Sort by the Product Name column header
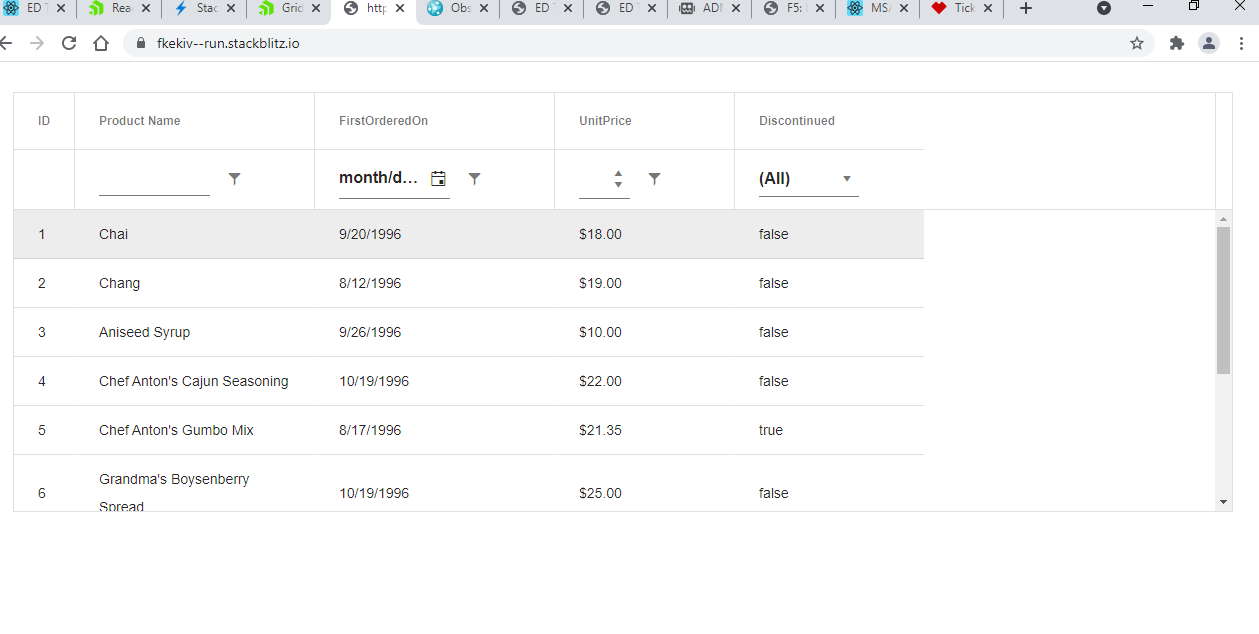 tap(140, 121)
